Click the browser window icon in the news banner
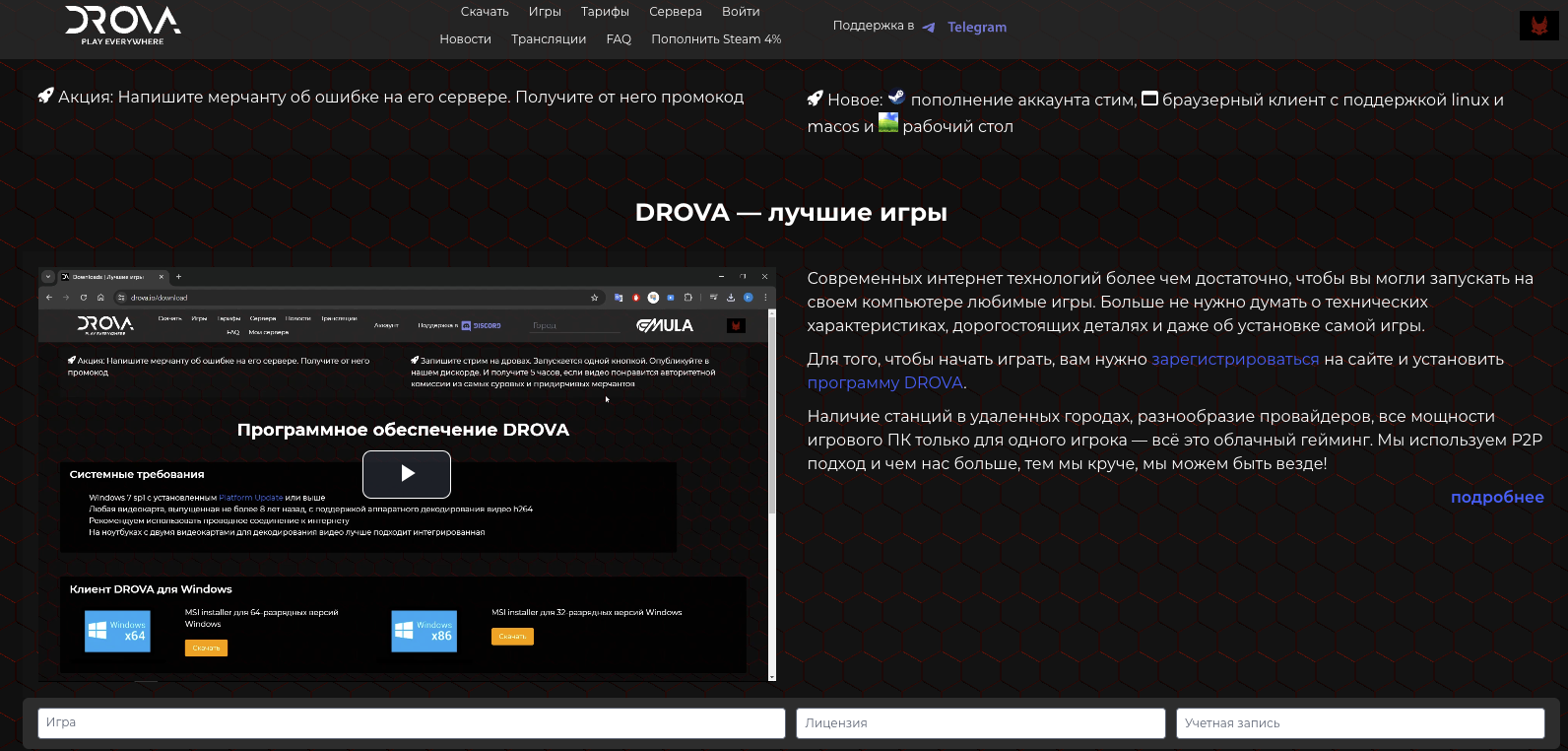The height and width of the screenshot is (751, 1568). click(1149, 99)
